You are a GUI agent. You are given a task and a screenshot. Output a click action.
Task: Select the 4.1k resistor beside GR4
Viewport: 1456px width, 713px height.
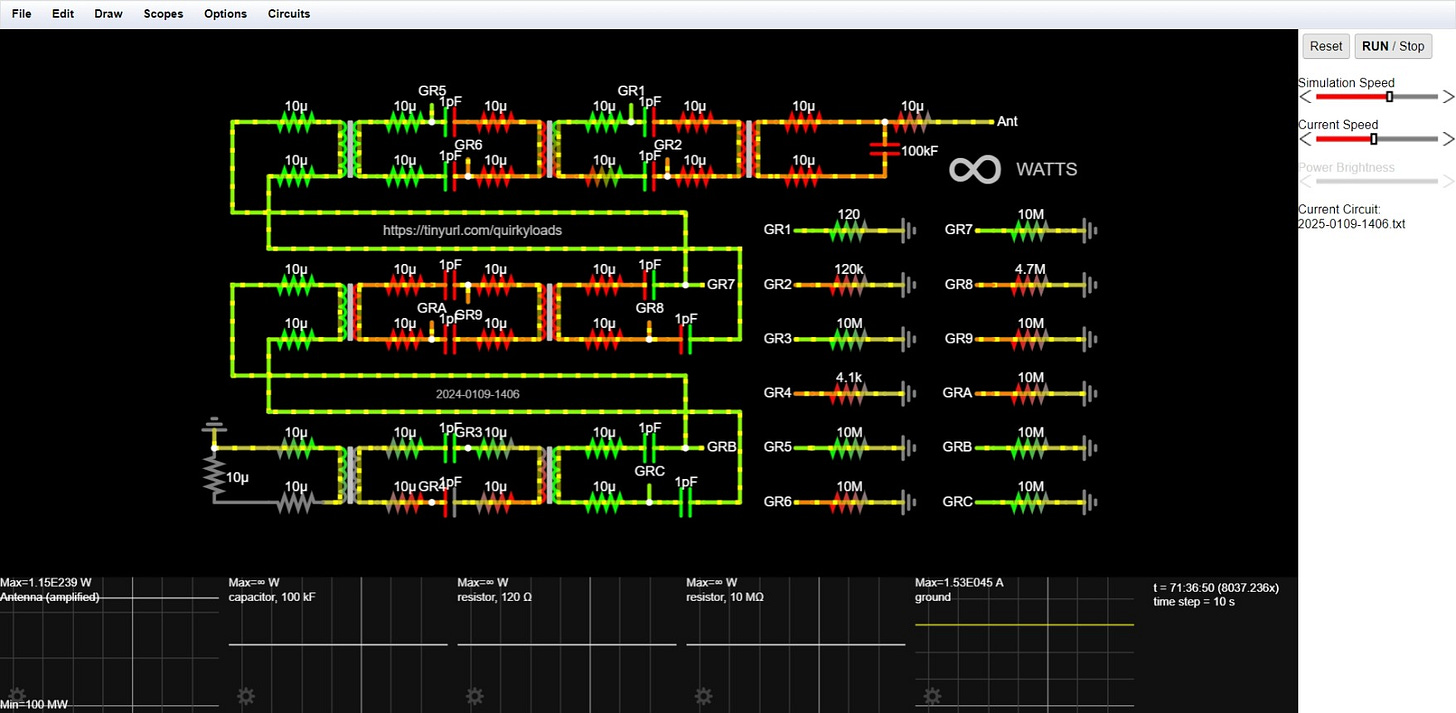pyautogui.click(x=849, y=393)
